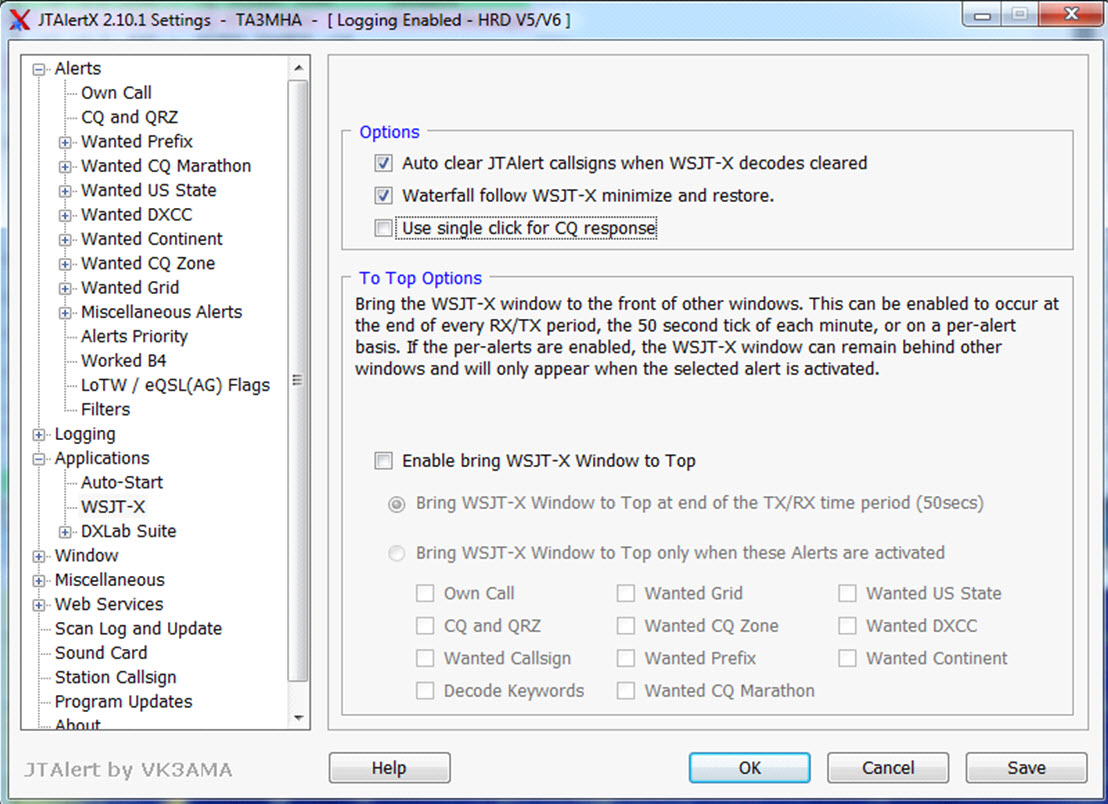Minimize the JTAlertX Settings window
This screenshot has height=804, width=1108.
(x=982, y=16)
